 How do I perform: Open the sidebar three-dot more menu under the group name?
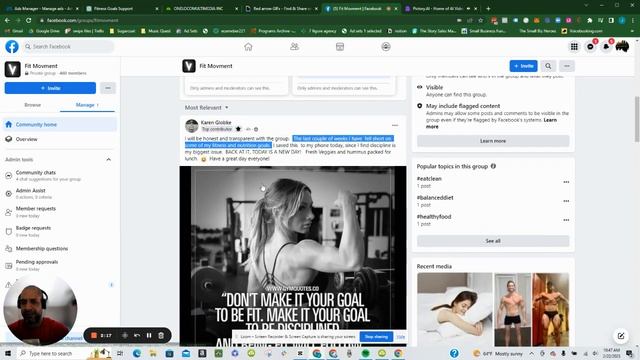pyautogui.click(x=108, y=88)
